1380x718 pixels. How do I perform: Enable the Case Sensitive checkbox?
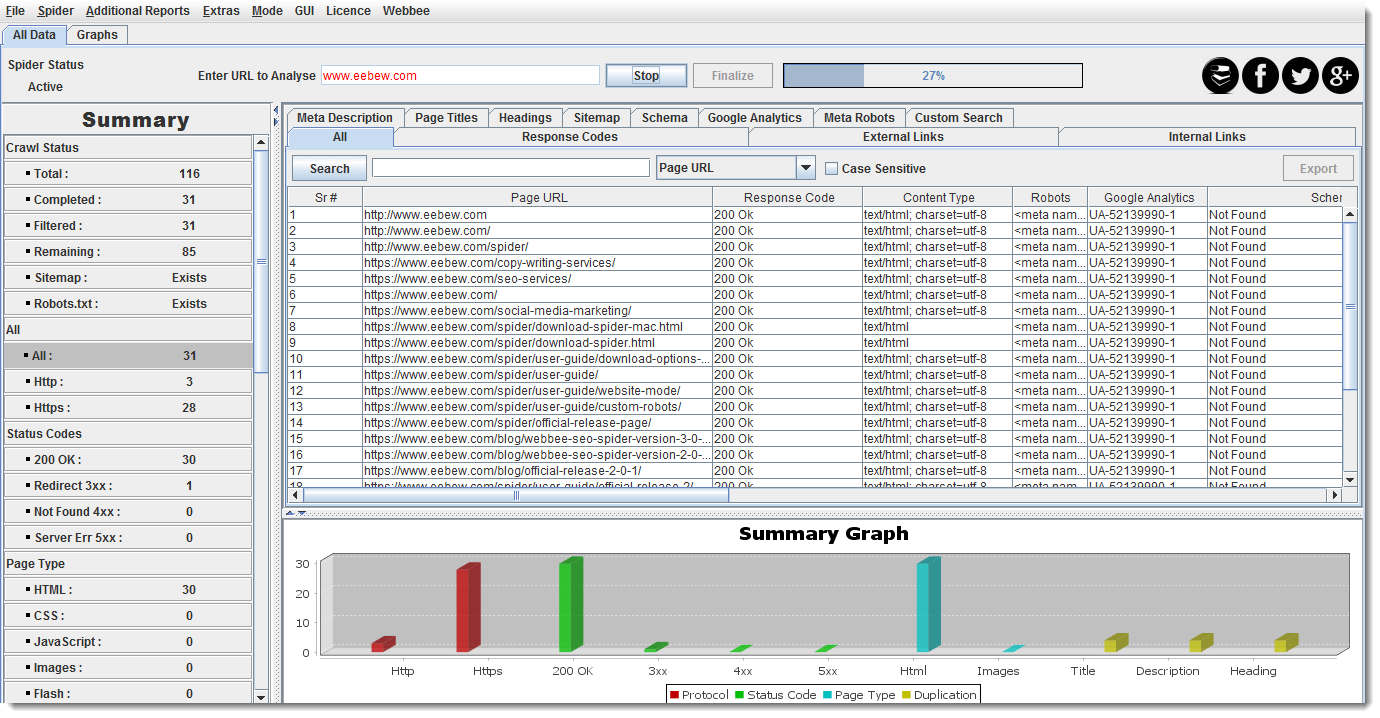tap(831, 169)
